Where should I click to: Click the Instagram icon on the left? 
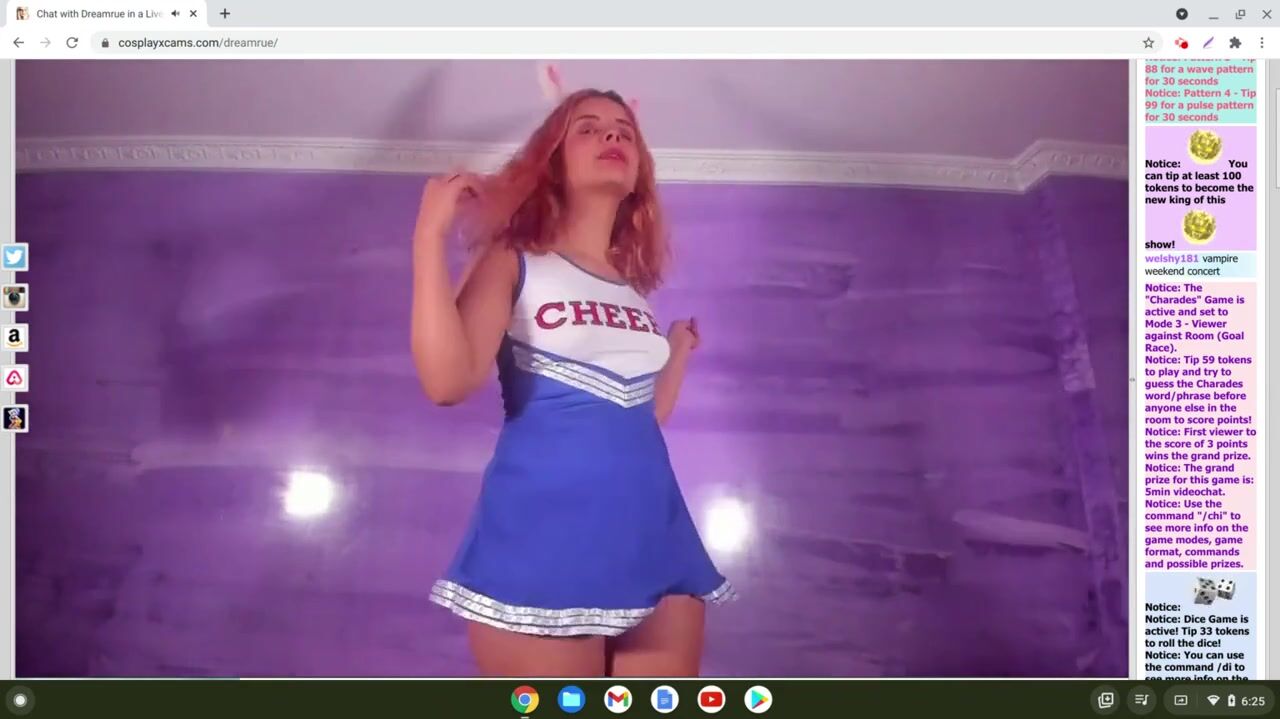[x=14, y=297]
